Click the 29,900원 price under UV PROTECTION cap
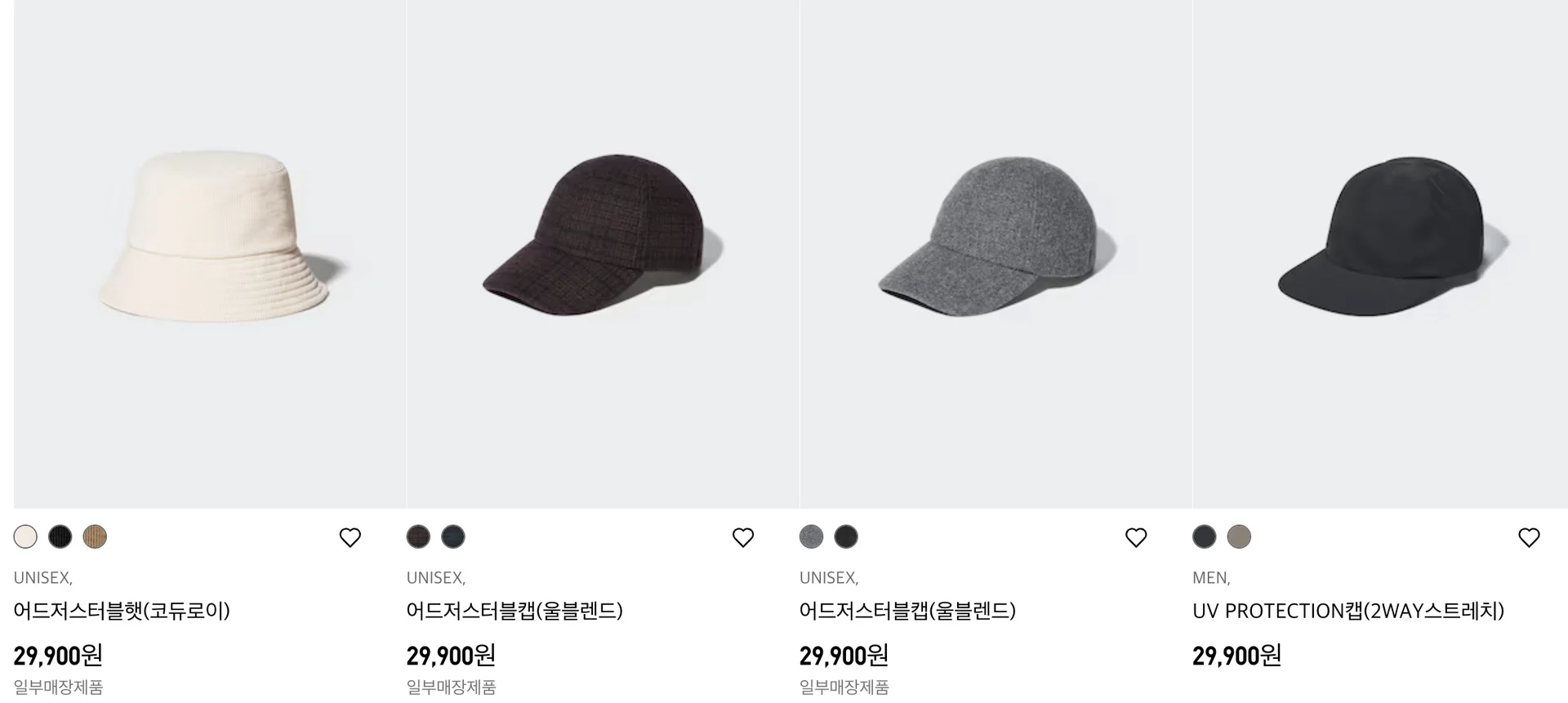 tap(1236, 656)
